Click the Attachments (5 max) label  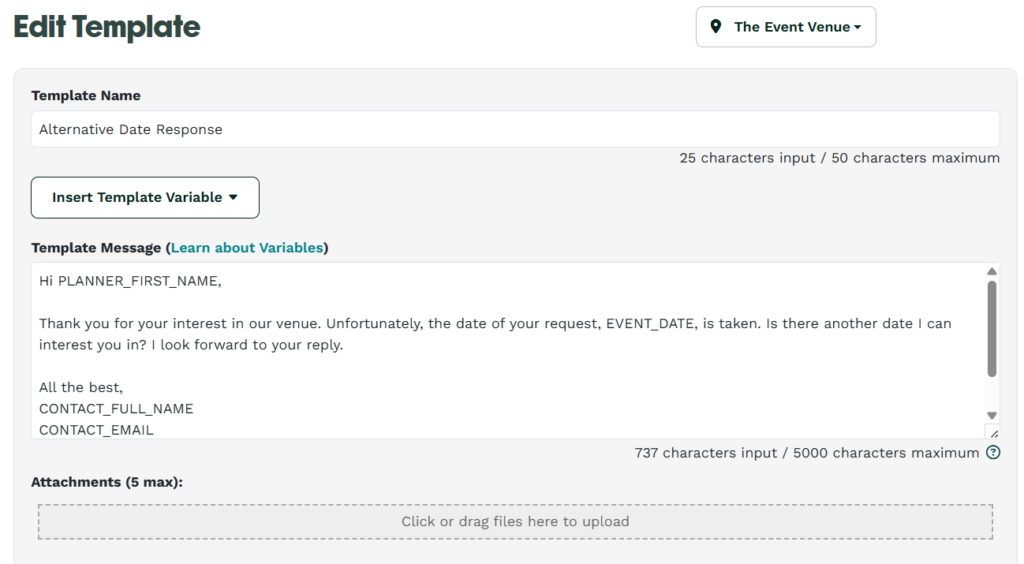tap(107, 482)
